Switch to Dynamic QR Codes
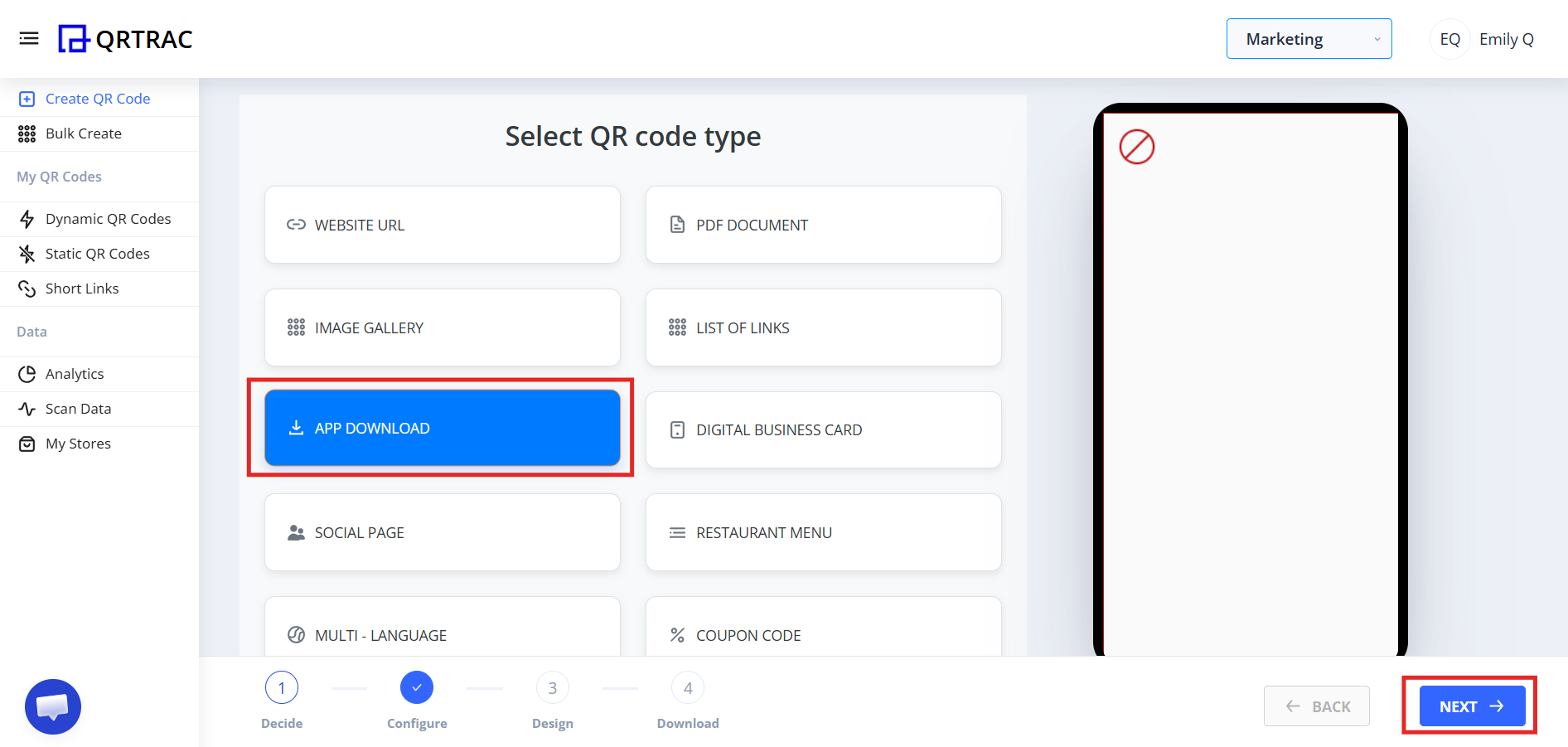The width and height of the screenshot is (1568, 747). 108,219
